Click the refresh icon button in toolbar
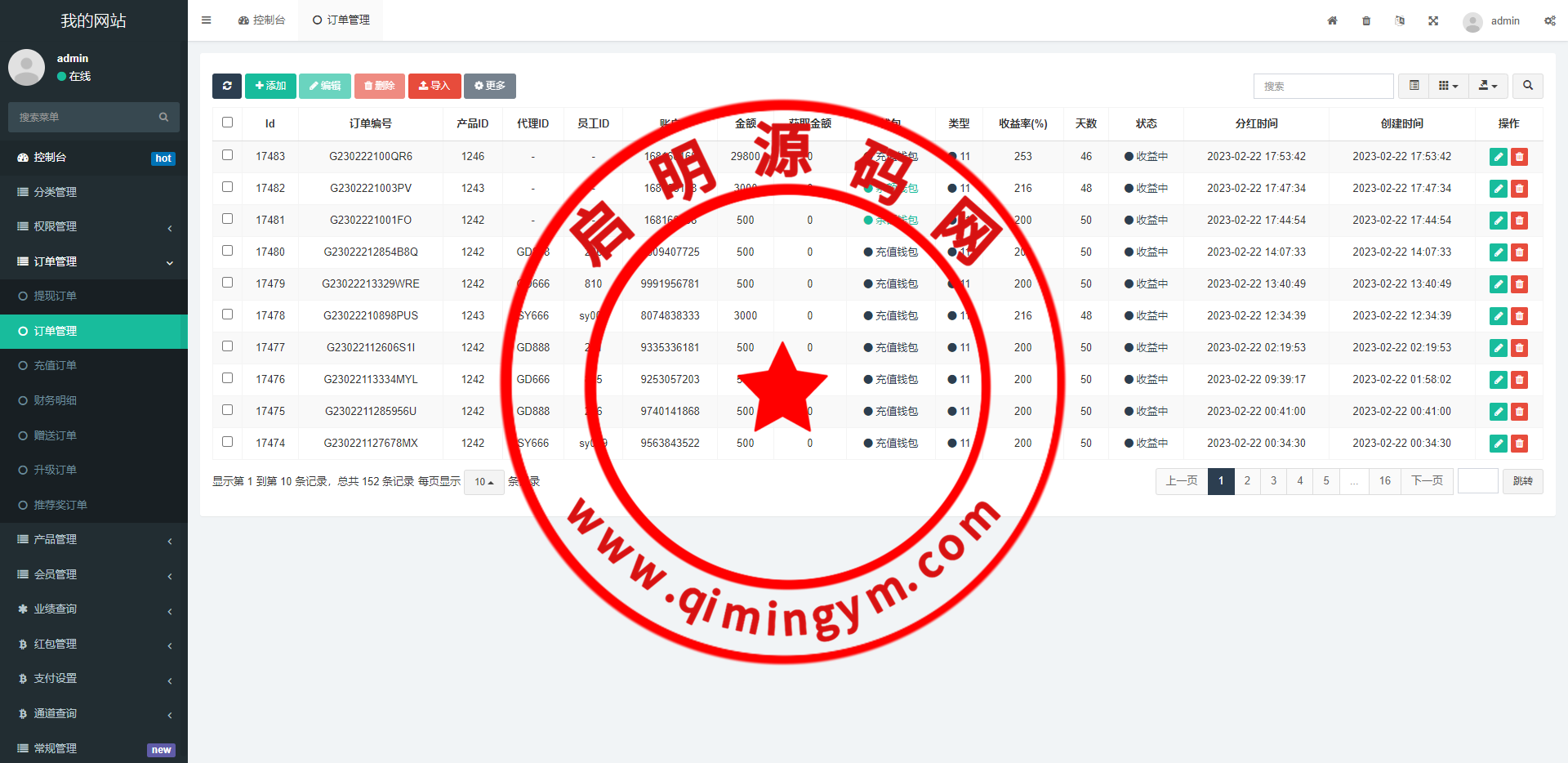This screenshot has height=763, width=1568. pos(227,86)
